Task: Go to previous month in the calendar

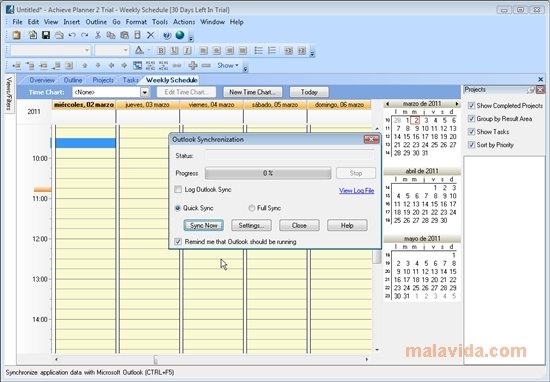Action: (x=387, y=104)
